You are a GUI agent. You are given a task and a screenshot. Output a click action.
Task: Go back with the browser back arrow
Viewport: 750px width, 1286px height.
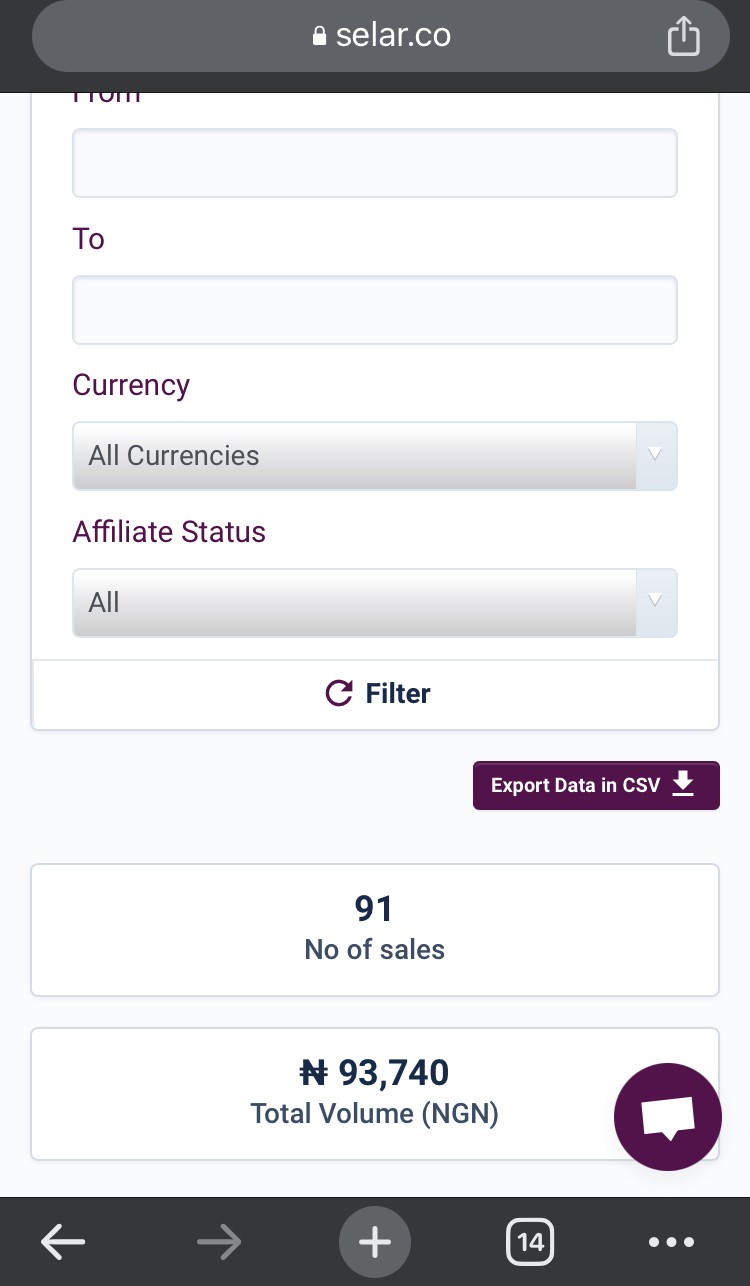(x=63, y=1243)
